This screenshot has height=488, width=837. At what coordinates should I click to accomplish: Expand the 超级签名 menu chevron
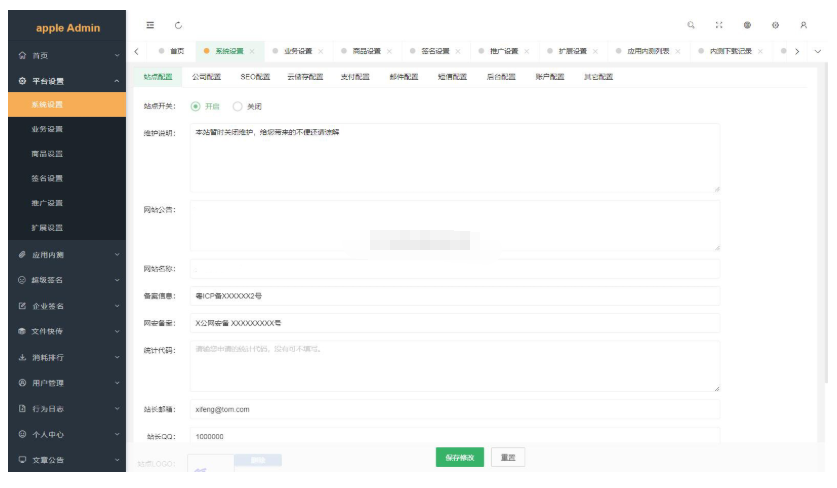point(117,280)
